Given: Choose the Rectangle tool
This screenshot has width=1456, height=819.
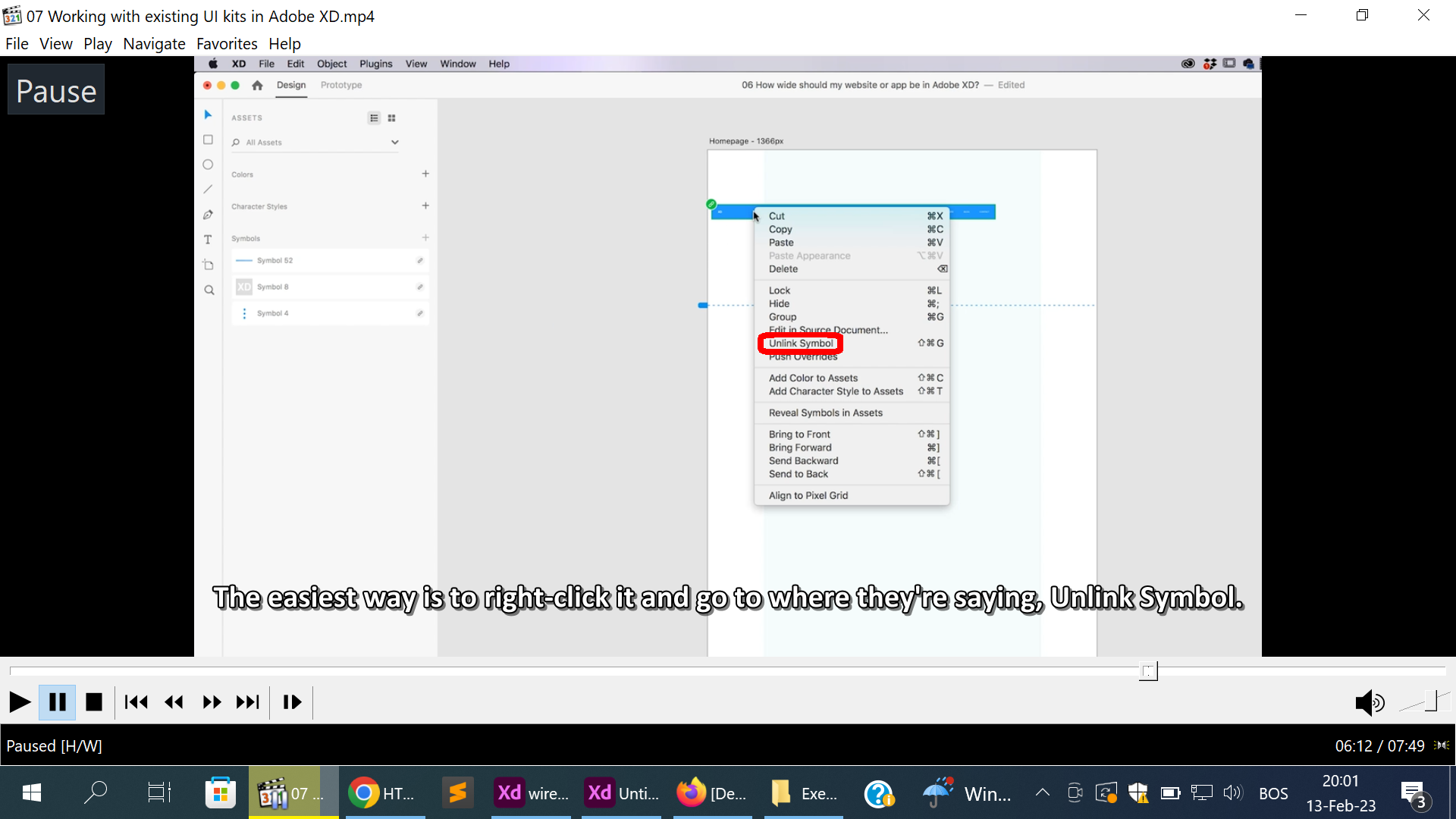Looking at the screenshot, I should [208, 140].
